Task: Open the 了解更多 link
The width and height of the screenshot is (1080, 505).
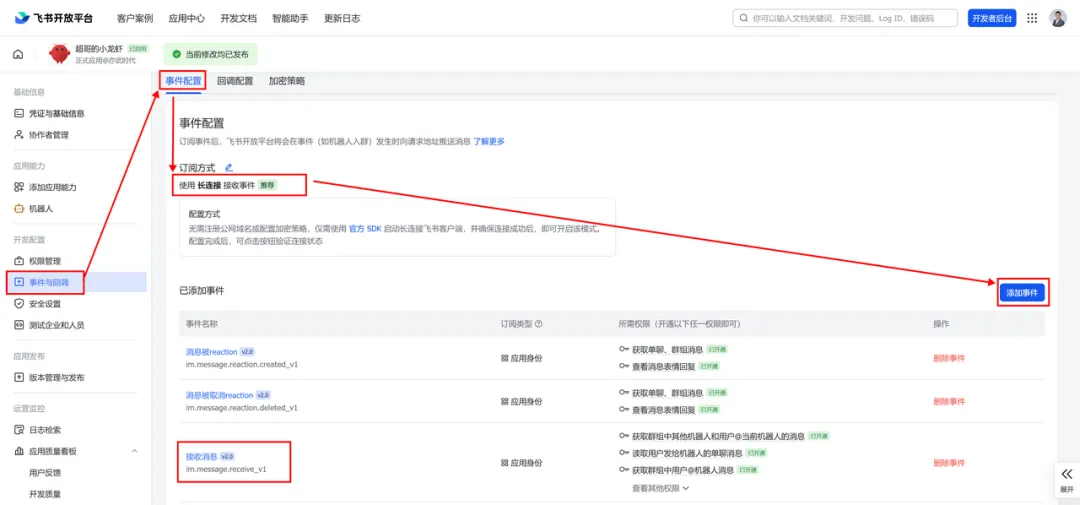Action: [489, 141]
